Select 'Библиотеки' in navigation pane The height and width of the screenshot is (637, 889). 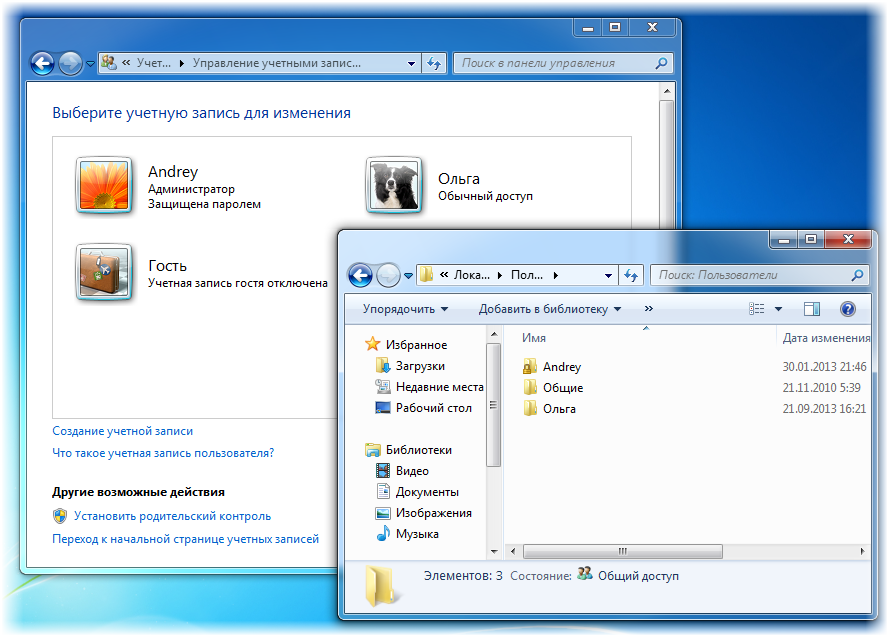[418, 450]
